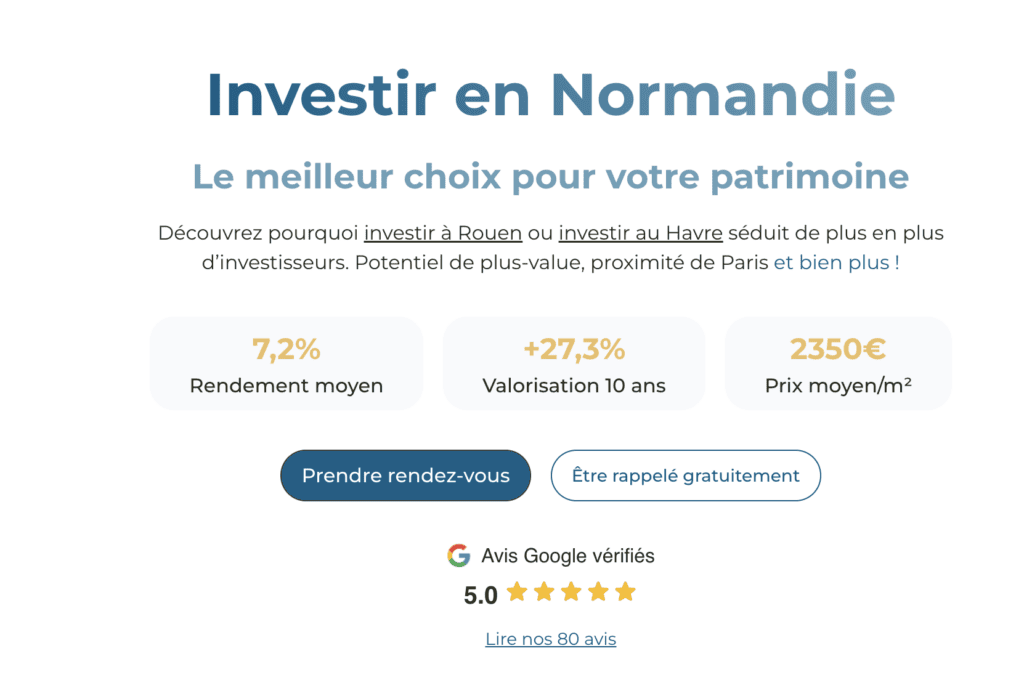Click the fourth gold star icon
1024x696 pixels.
596,591
